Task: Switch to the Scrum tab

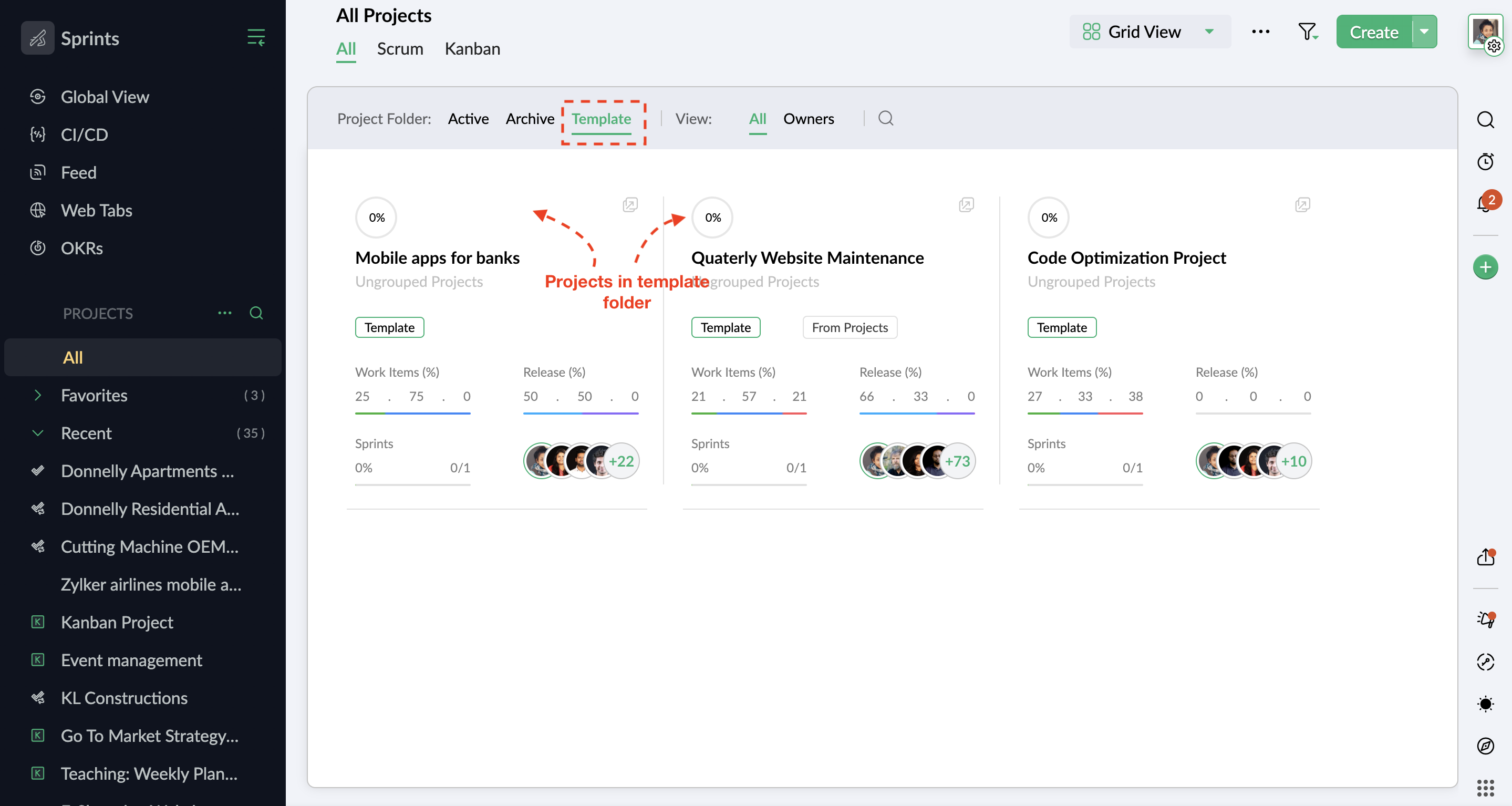Action: (400, 49)
